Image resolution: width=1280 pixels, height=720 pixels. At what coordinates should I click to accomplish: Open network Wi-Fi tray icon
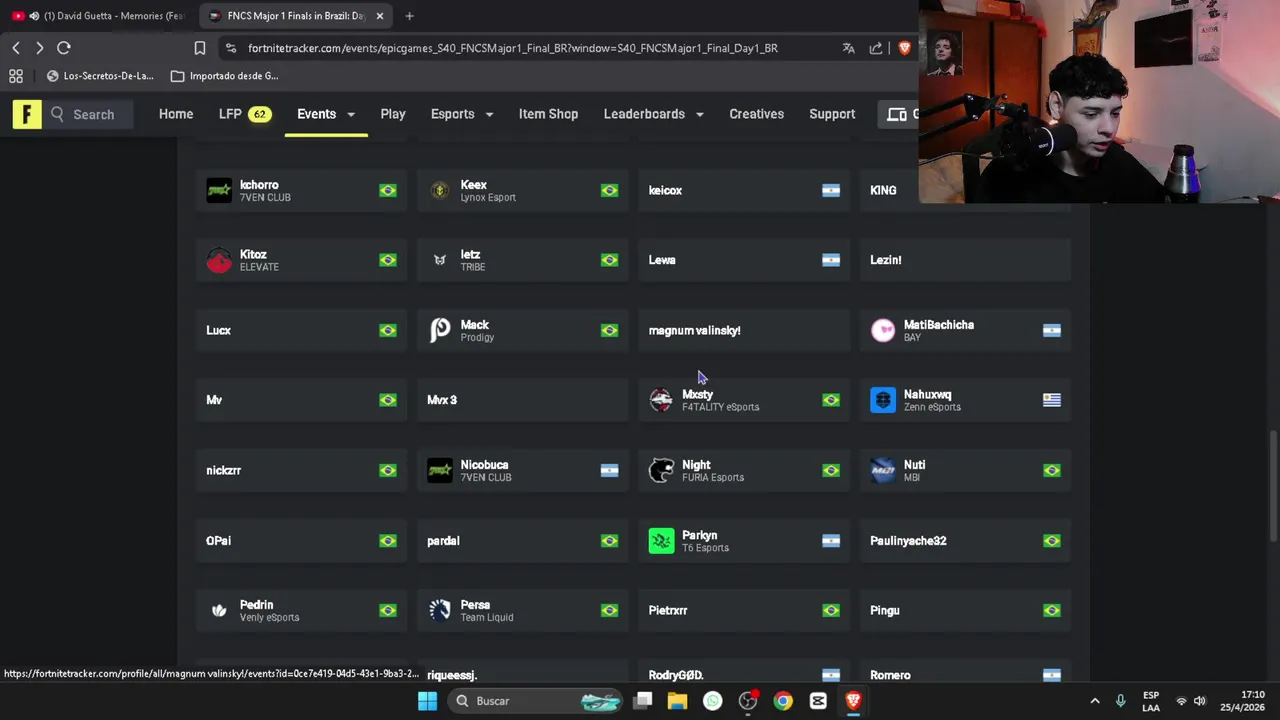pyautogui.click(x=1181, y=701)
